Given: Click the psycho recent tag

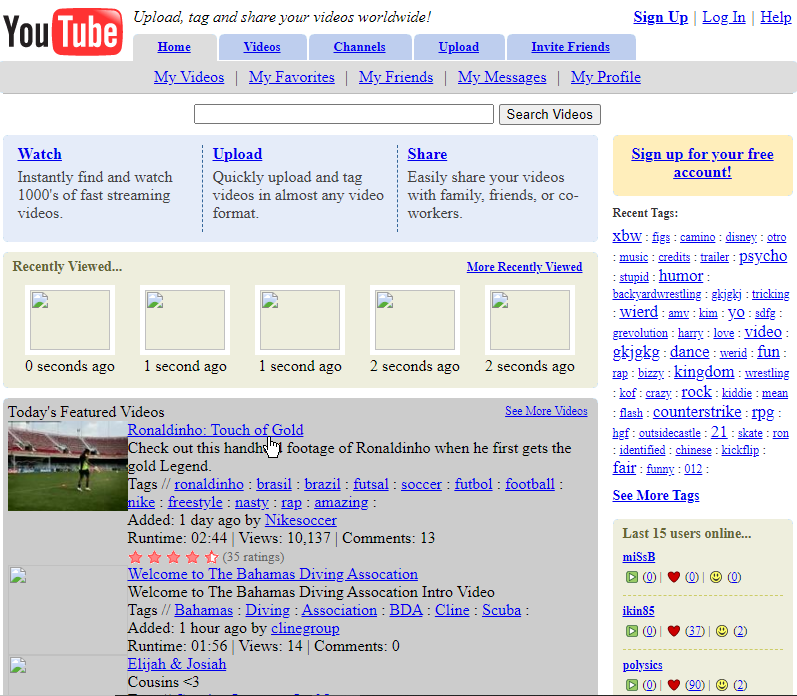Looking at the screenshot, I should coord(762,256).
